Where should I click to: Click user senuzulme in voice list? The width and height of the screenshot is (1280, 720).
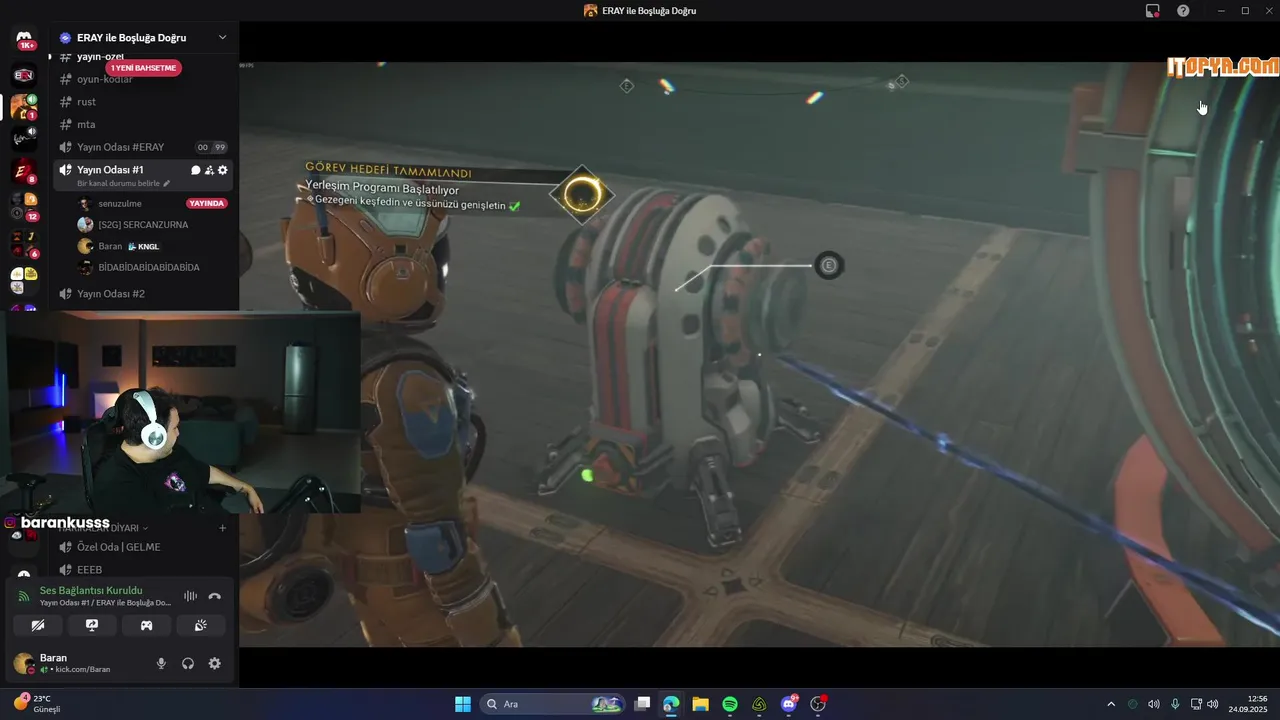point(120,203)
